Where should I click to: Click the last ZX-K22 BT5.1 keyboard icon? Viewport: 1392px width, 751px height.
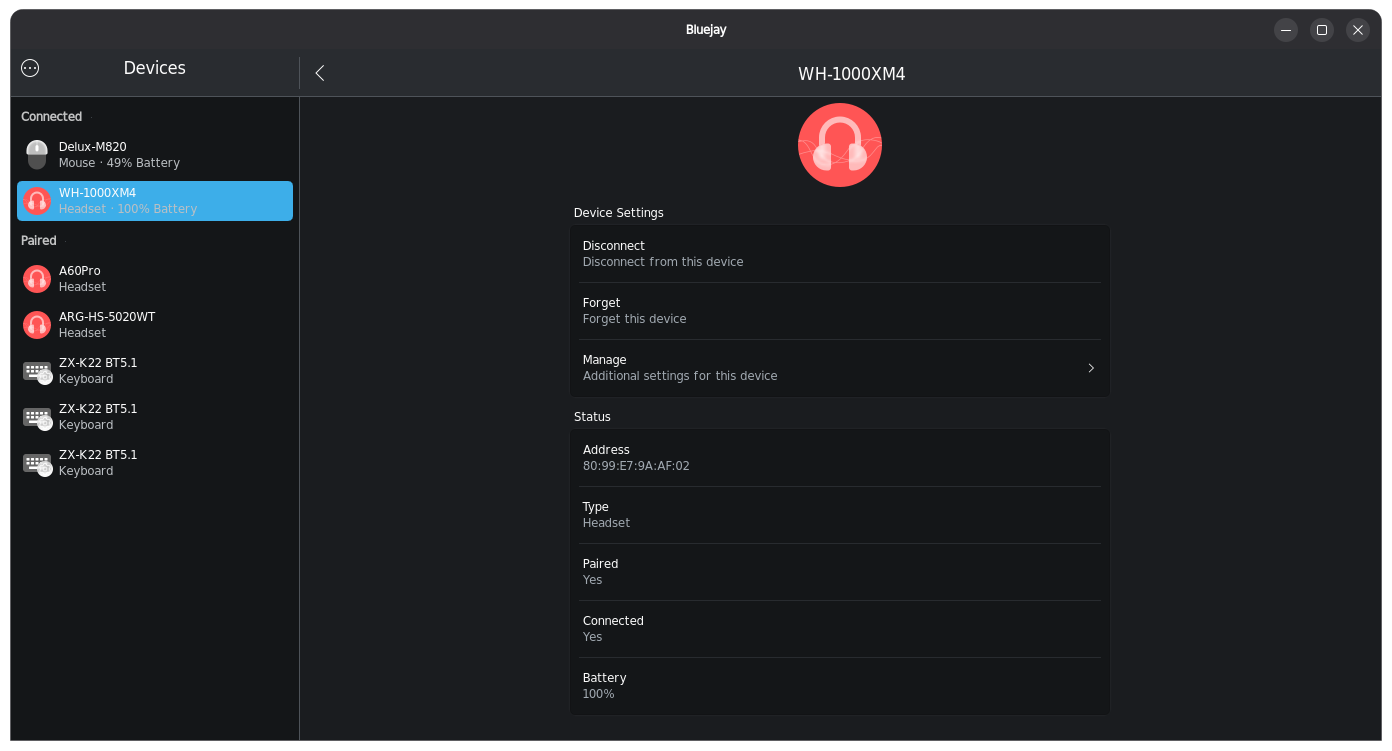pos(37,463)
